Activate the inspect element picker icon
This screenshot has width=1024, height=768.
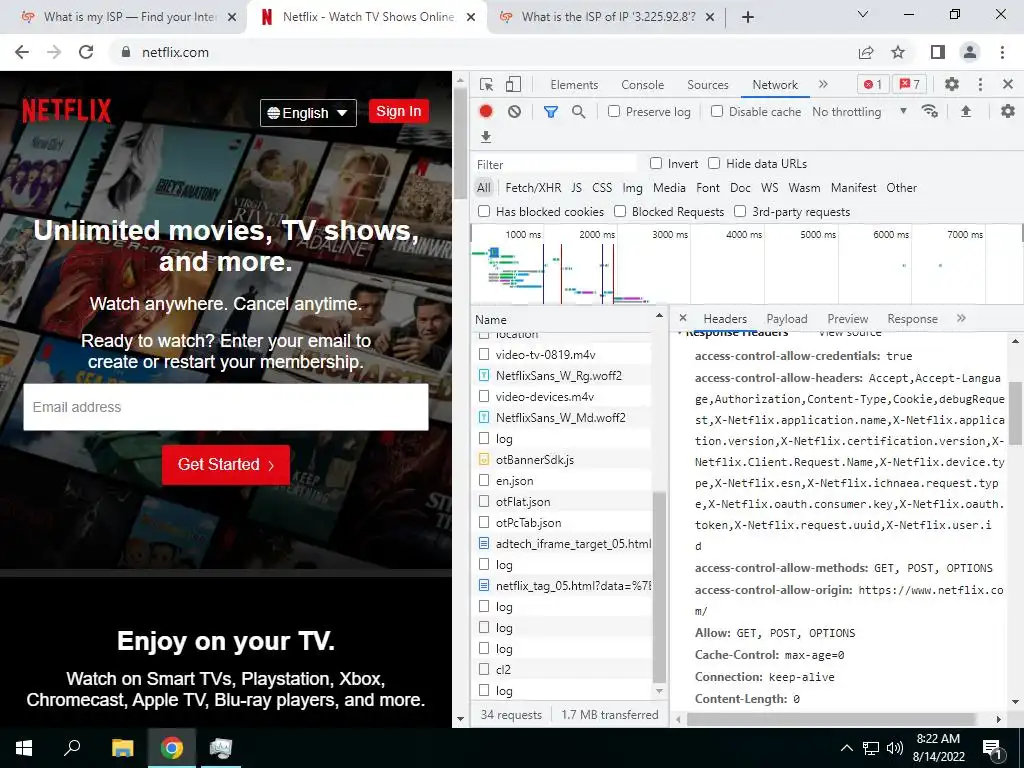(x=486, y=84)
